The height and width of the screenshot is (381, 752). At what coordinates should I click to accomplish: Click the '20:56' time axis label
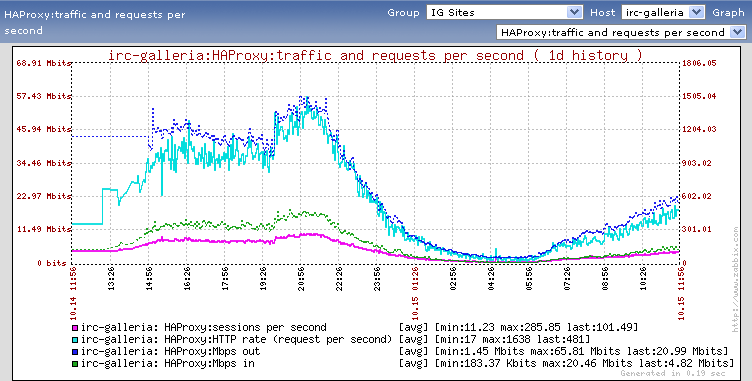[x=301, y=279]
